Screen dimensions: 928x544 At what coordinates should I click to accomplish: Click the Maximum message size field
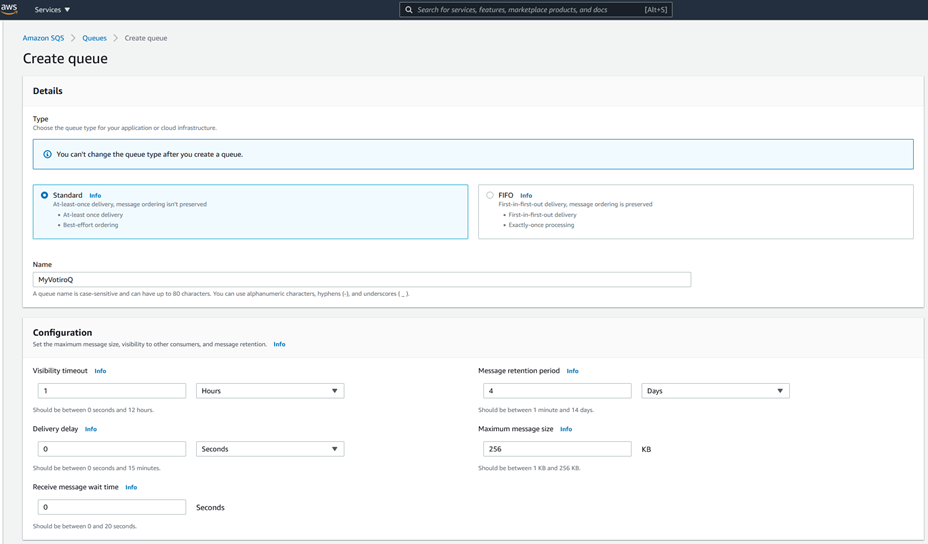click(x=557, y=449)
